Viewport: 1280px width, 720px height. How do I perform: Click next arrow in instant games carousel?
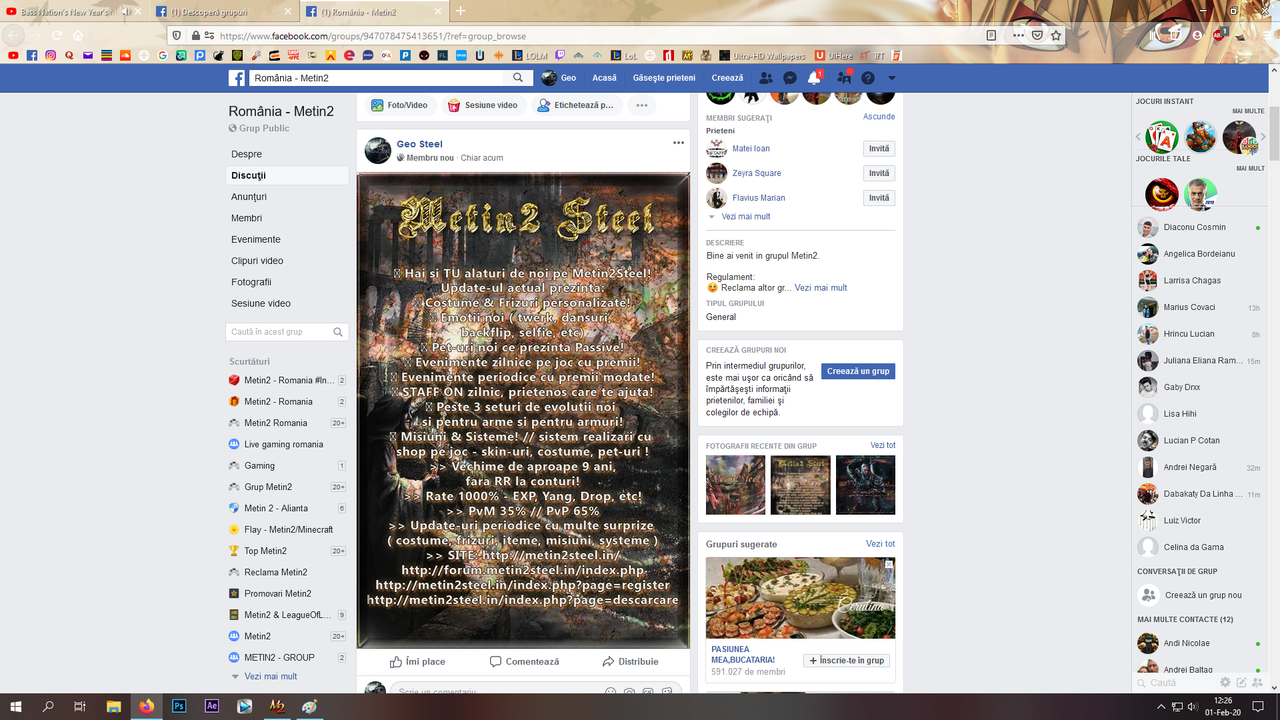pos(1262,137)
